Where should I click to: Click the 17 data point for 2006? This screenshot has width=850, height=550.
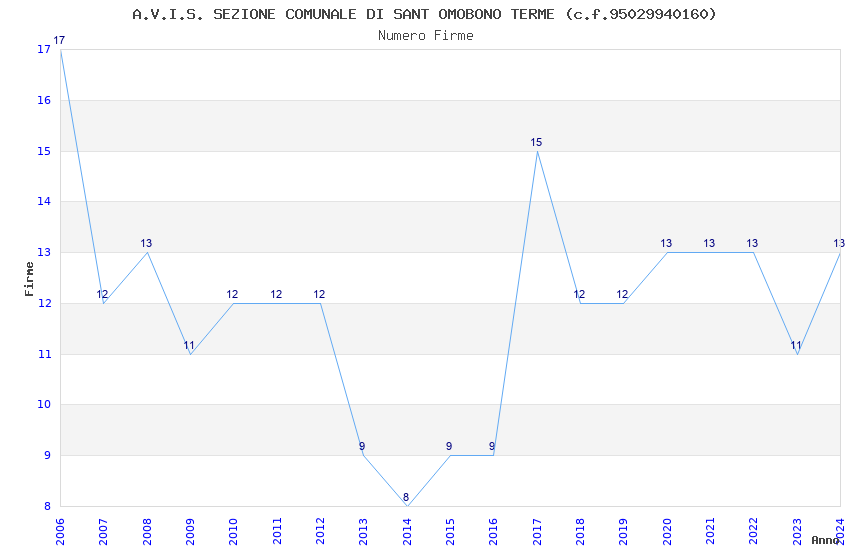(x=59, y=41)
